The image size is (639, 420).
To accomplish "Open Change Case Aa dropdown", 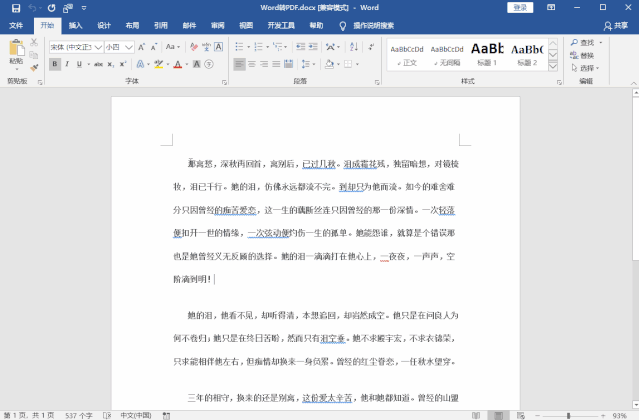I will coord(173,47).
